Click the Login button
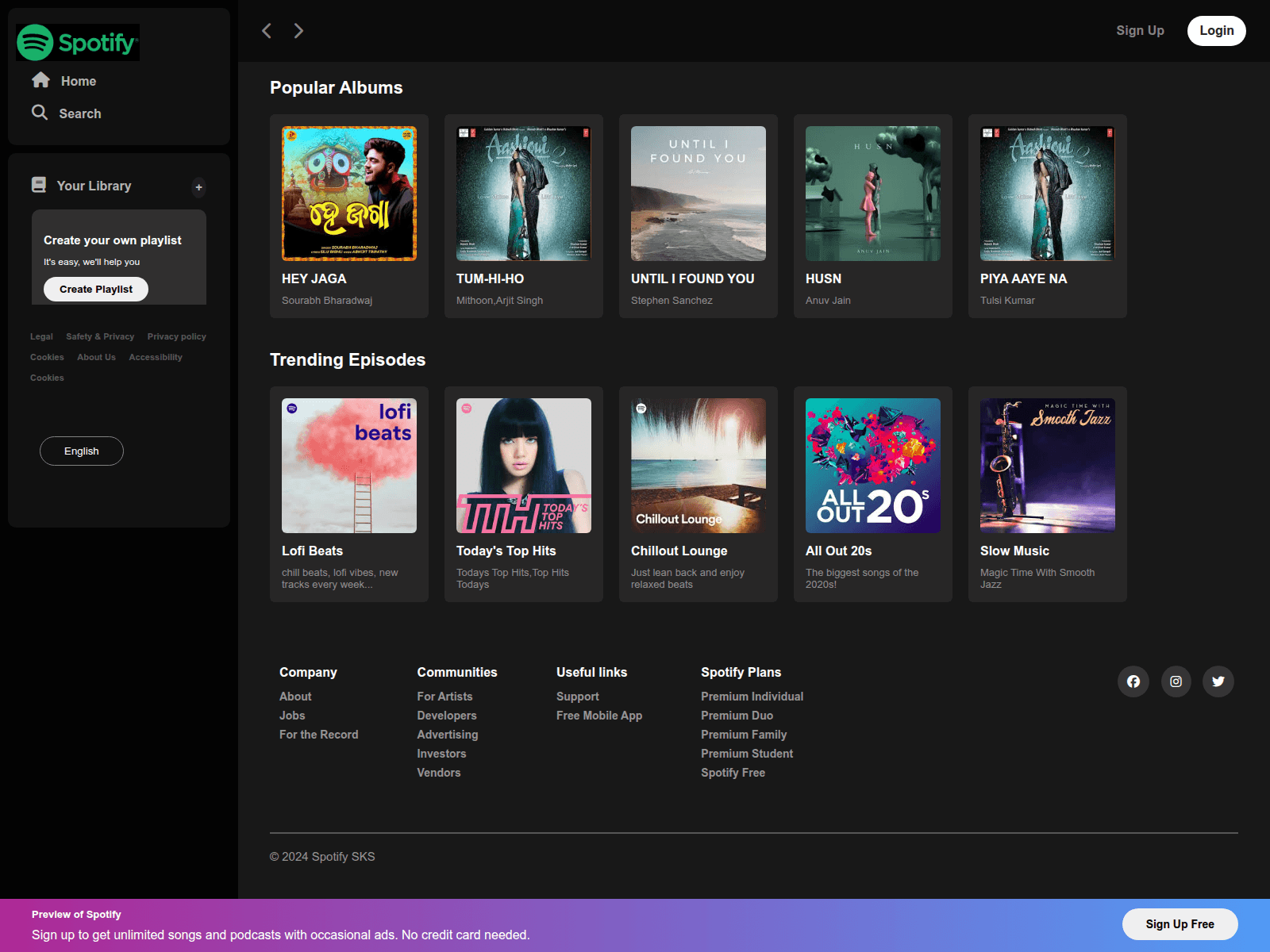 pyautogui.click(x=1217, y=31)
